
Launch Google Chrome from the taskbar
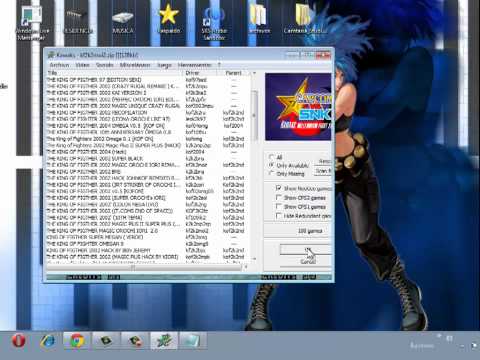tap(76, 341)
